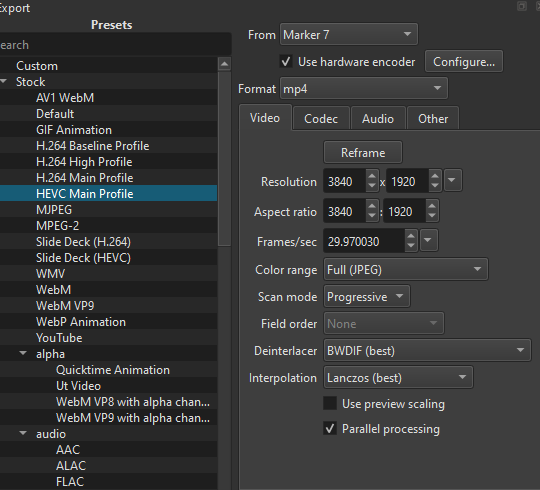
Task: Click the presets list scrollbar thumb
Action: click(225, 158)
